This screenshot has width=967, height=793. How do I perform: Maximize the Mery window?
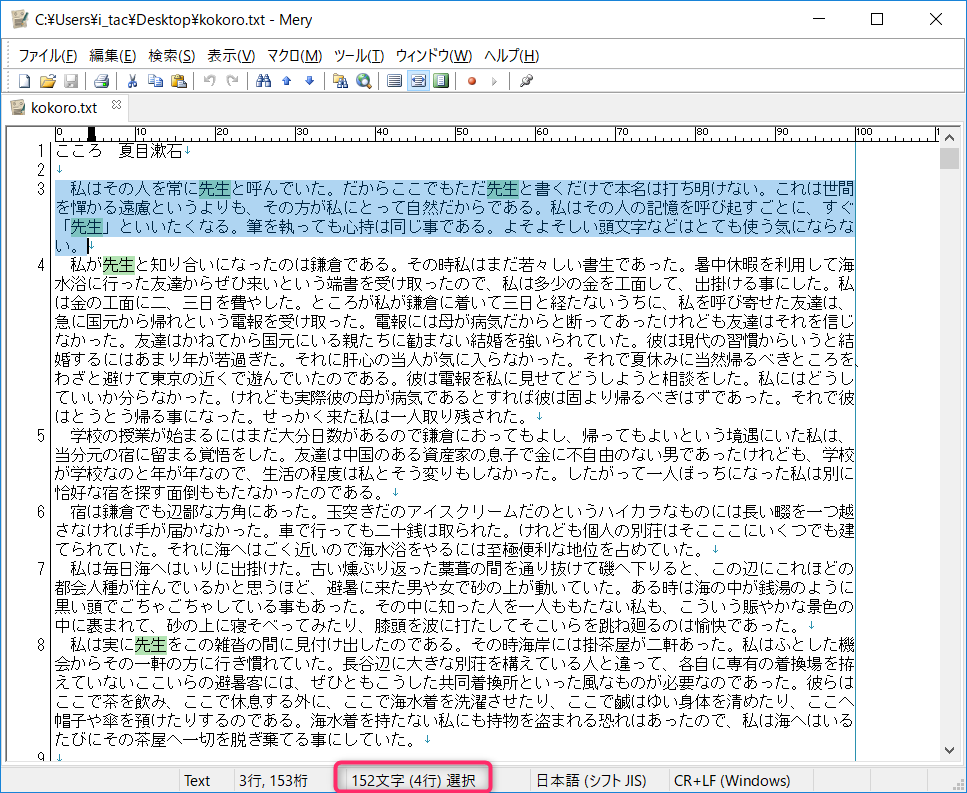click(877, 19)
